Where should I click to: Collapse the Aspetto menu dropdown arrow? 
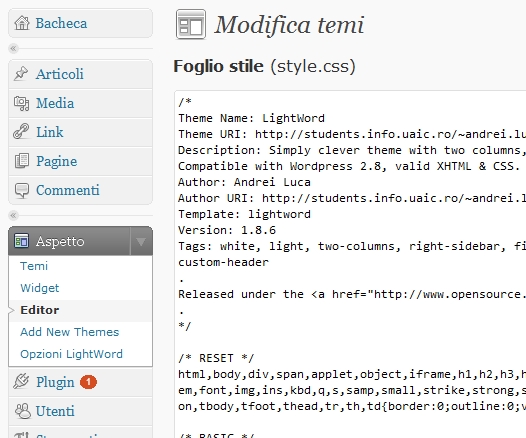pyautogui.click(x=141, y=241)
